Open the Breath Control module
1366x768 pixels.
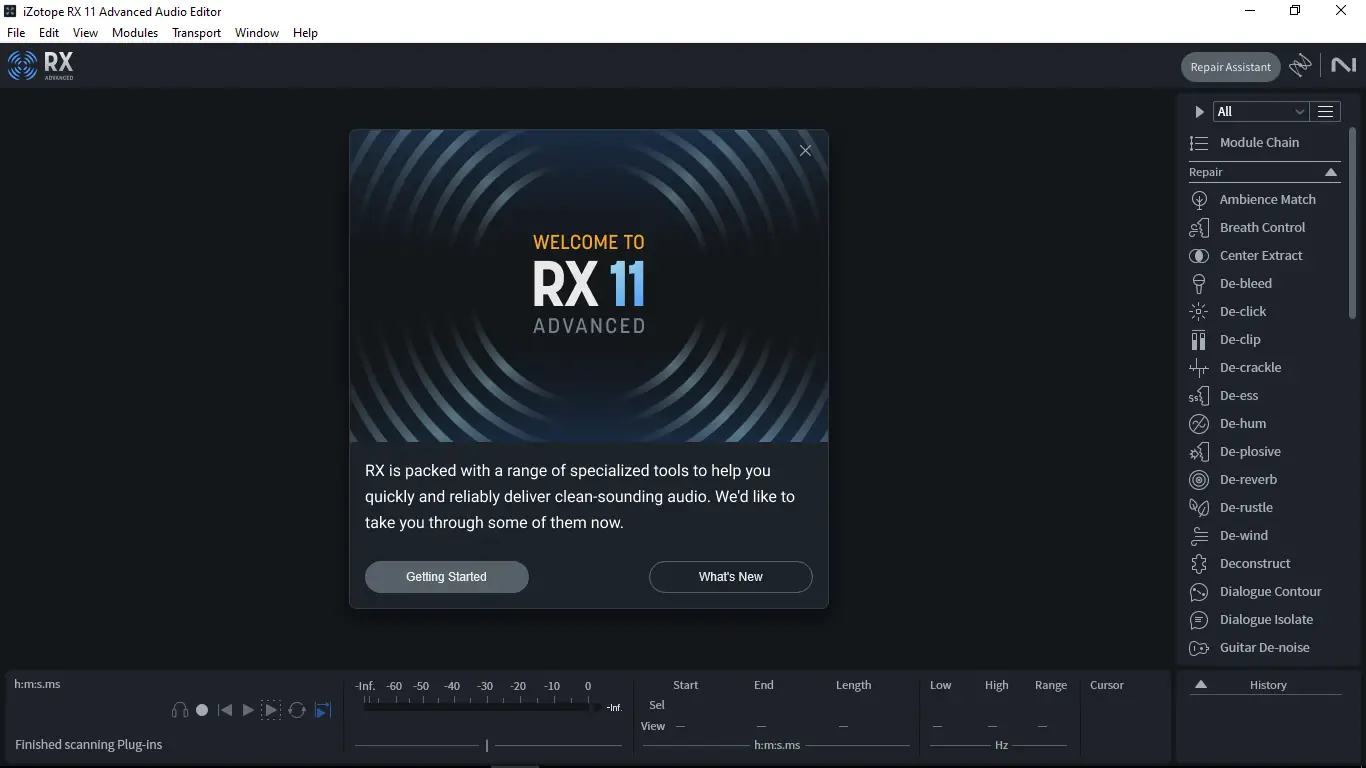tap(1264, 227)
